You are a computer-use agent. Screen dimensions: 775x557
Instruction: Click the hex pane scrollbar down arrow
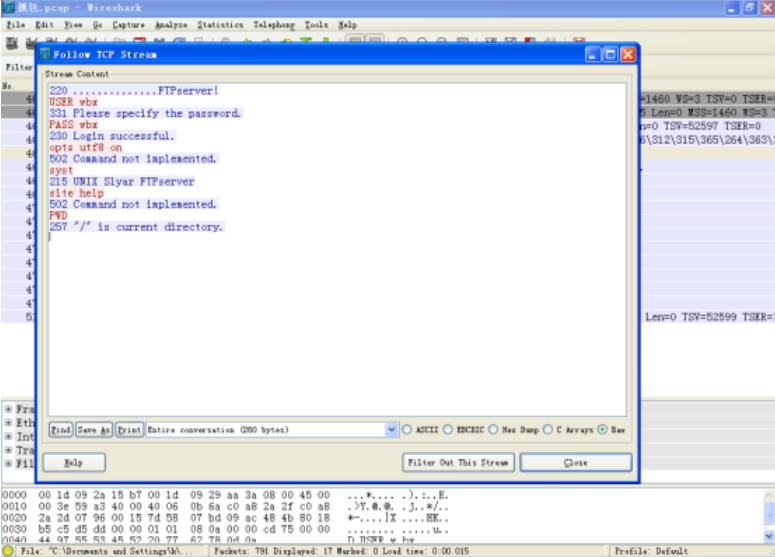pyautogui.click(x=769, y=536)
